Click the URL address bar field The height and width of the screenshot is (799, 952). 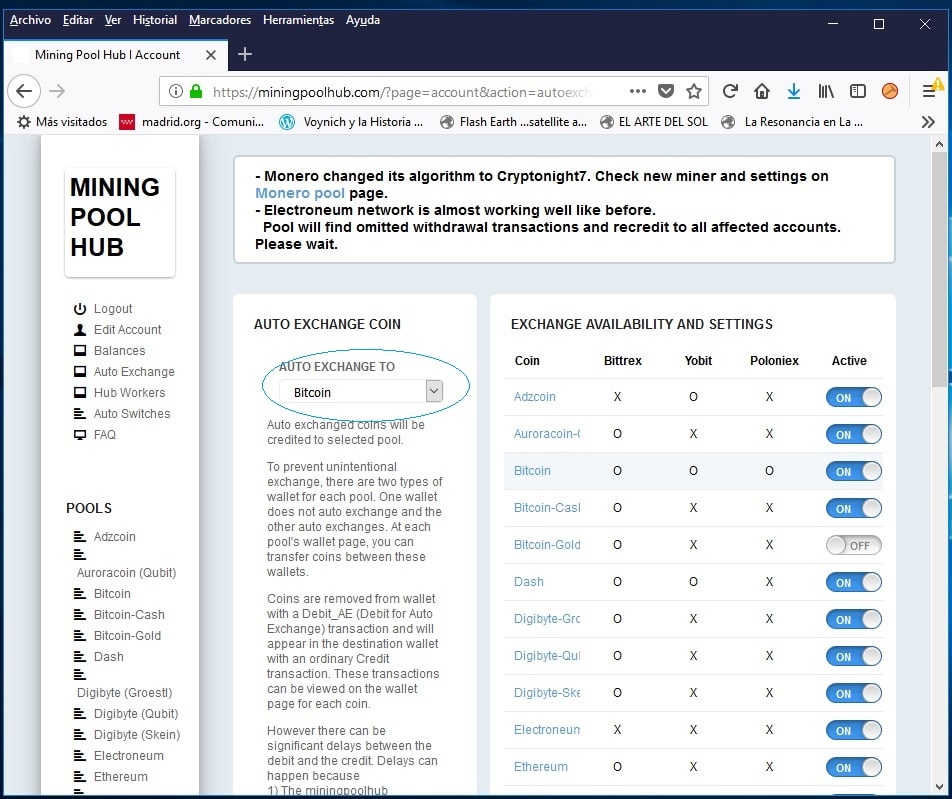pyautogui.click(x=400, y=91)
